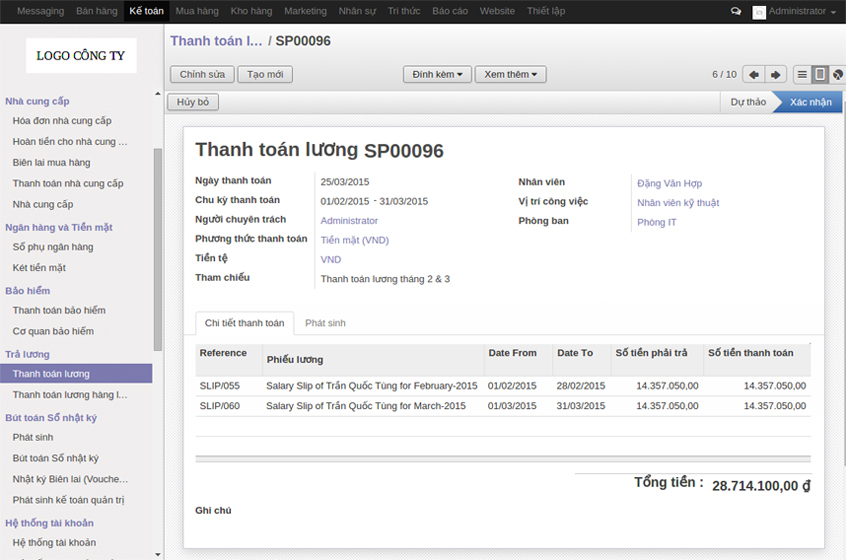
Task: Switch to the Phát sinh tab
Action: (x=325, y=323)
